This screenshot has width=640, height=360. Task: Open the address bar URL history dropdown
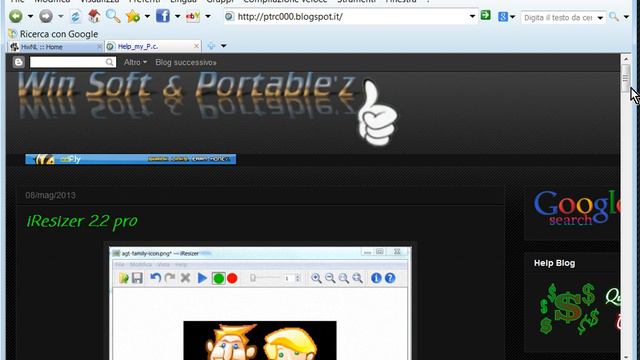point(472,16)
